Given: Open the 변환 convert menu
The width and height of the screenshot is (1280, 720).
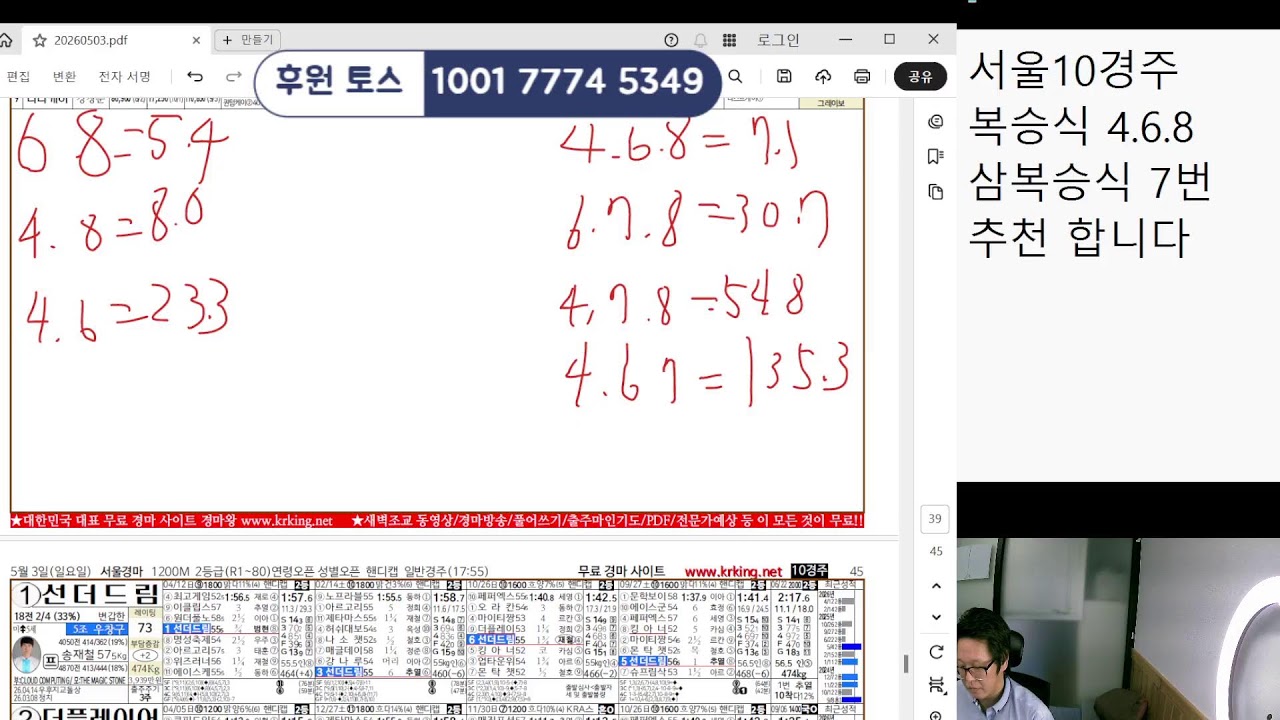Looking at the screenshot, I should point(64,77).
